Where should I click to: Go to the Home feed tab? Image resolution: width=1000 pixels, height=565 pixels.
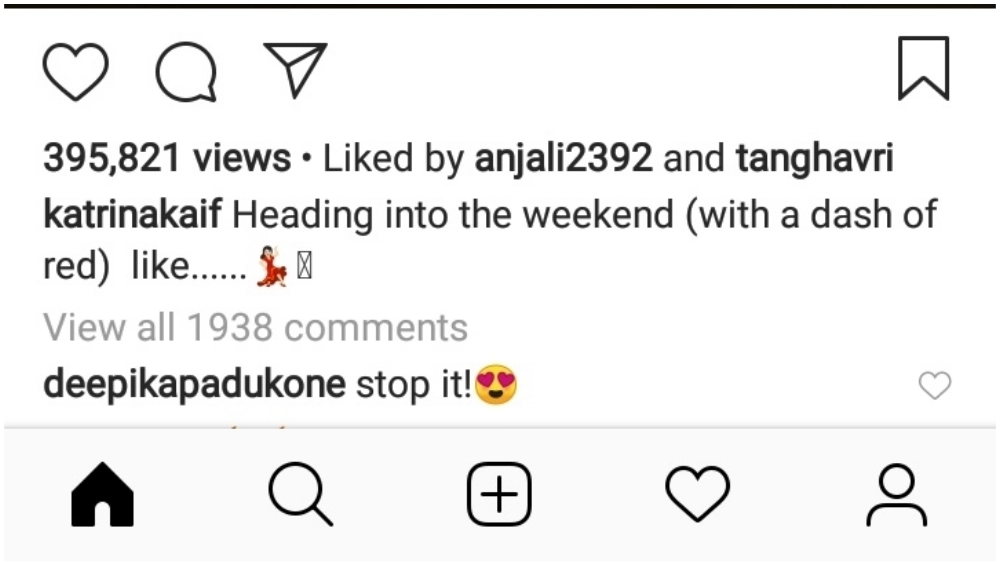point(102,495)
